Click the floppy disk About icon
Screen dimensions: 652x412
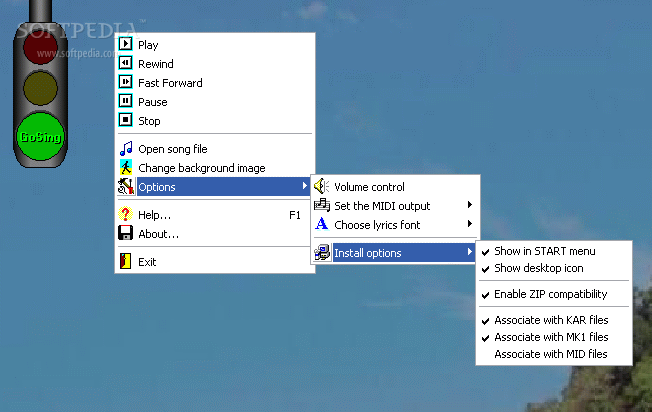(x=126, y=233)
